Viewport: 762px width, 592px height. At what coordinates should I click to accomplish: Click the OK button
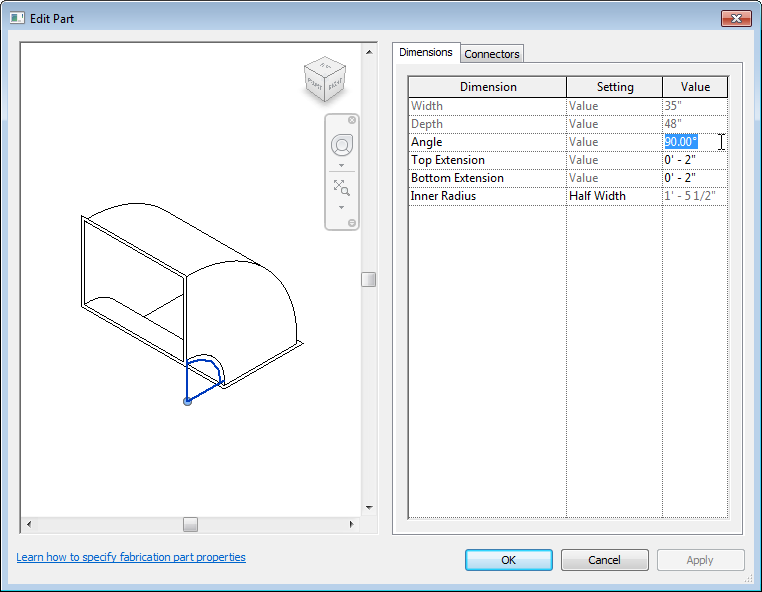click(508, 560)
